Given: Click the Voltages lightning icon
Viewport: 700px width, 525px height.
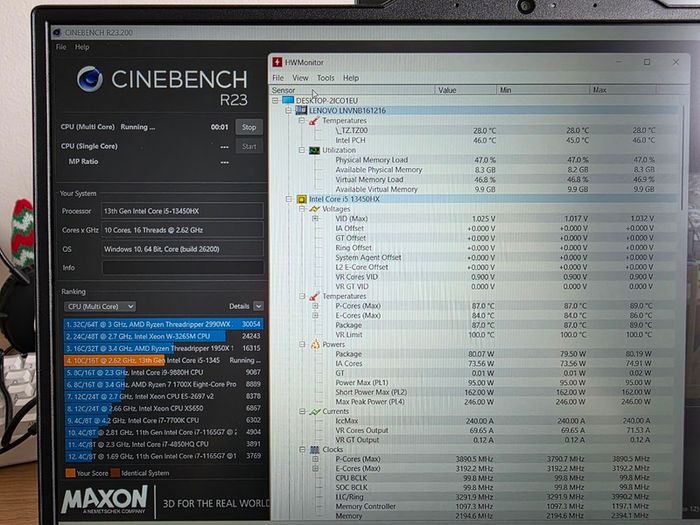Looking at the screenshot, I should (x=314, y=209).
